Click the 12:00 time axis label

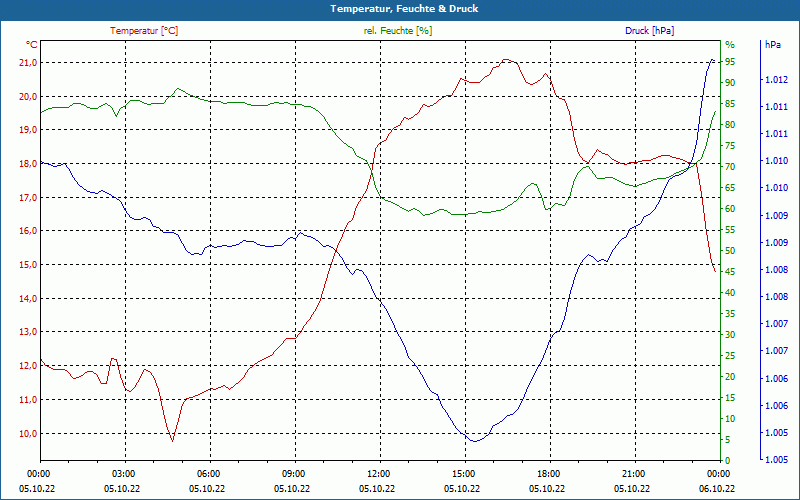click(x=379, y=474)
